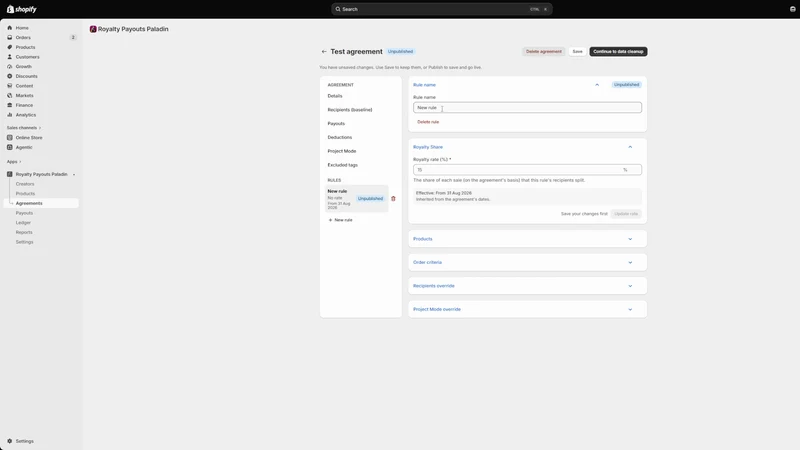Select the New rule entry in Rules
This screenshot has width=800, height=450.
click(x=356, y=198)
